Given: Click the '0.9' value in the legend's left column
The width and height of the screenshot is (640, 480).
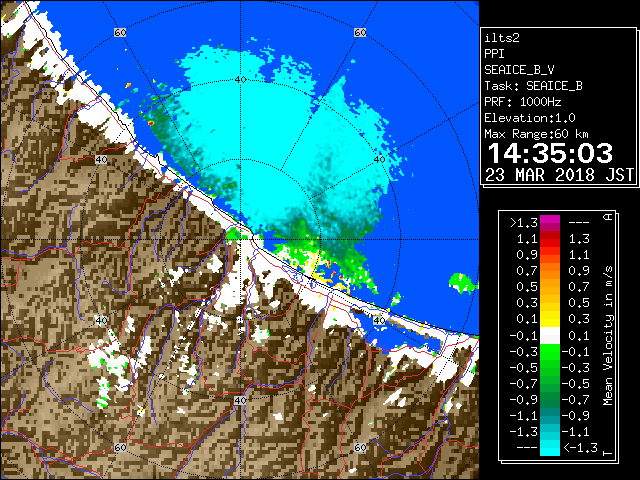Looking at the screenshot, I should pos(527,255).
